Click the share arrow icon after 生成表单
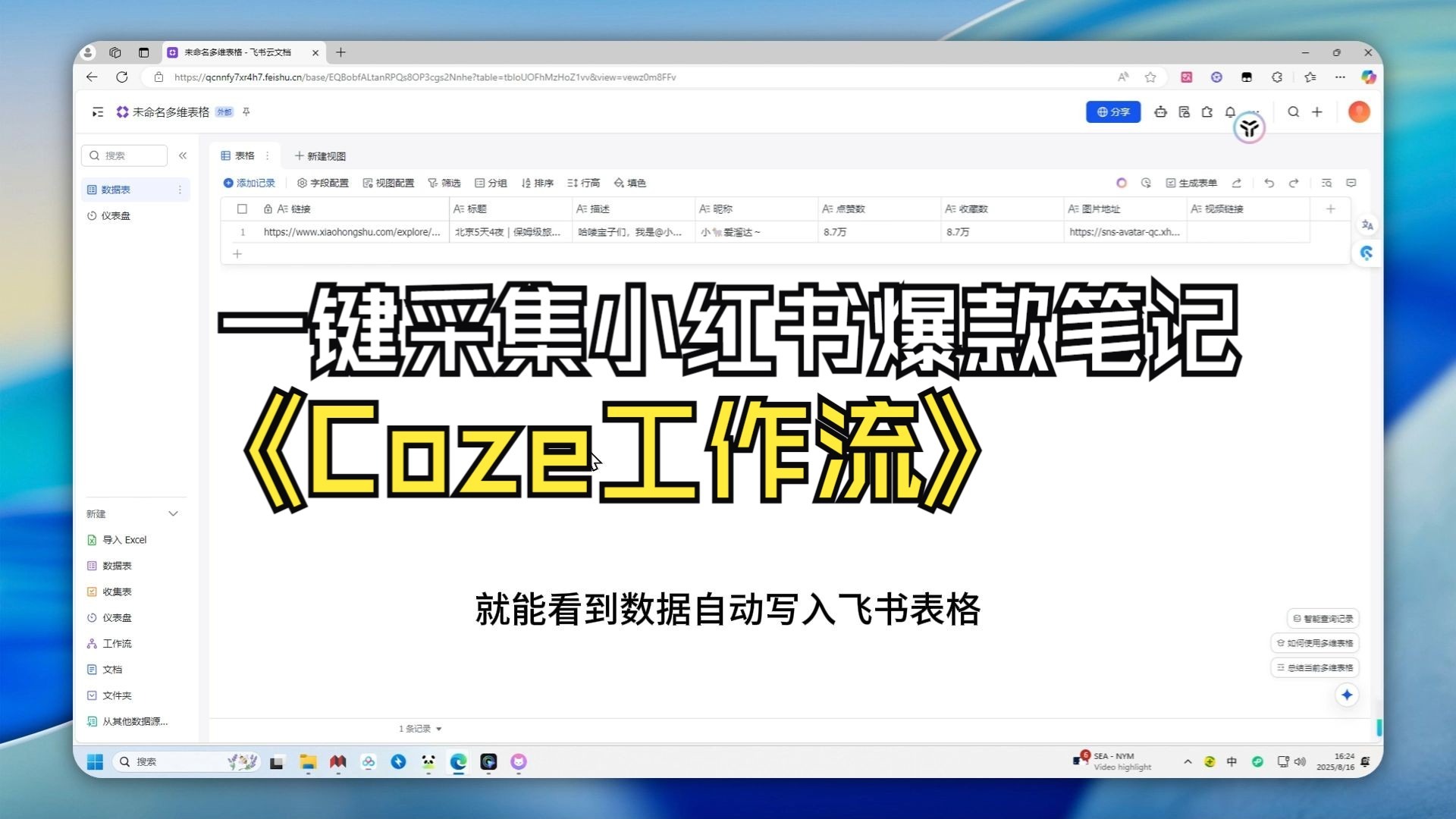Screen dimensions: 1456x819 [1237, 183]
